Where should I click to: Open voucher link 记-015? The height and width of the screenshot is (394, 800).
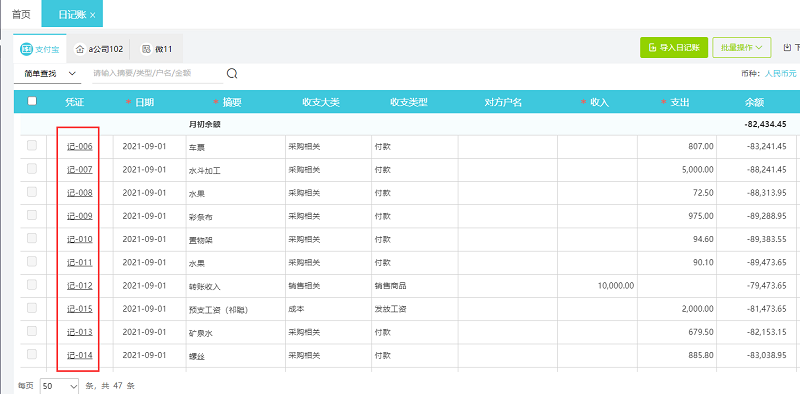[80, 309]
